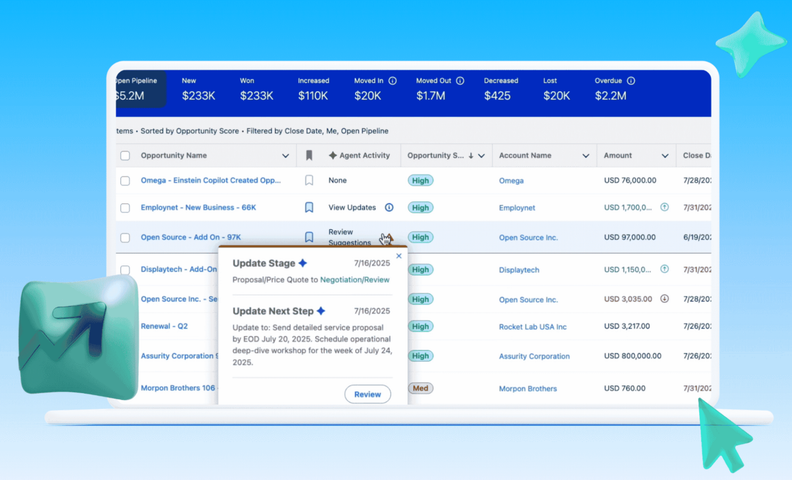Screen dimensions: 792x480
Task: Click USD 800,000.00 amount cell
Action: pos(632,356)
